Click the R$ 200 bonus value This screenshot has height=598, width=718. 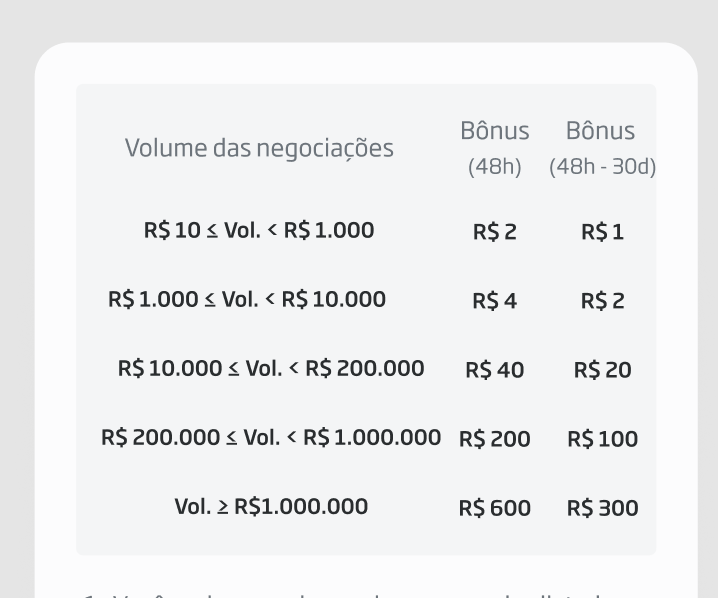495,439
